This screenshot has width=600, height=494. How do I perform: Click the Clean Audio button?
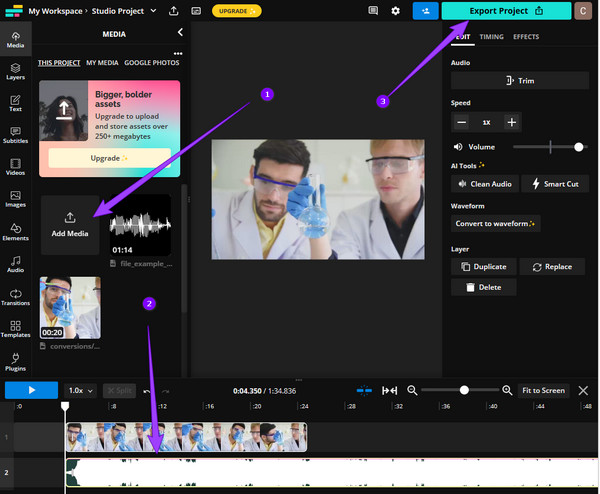(x=485, y=184)
